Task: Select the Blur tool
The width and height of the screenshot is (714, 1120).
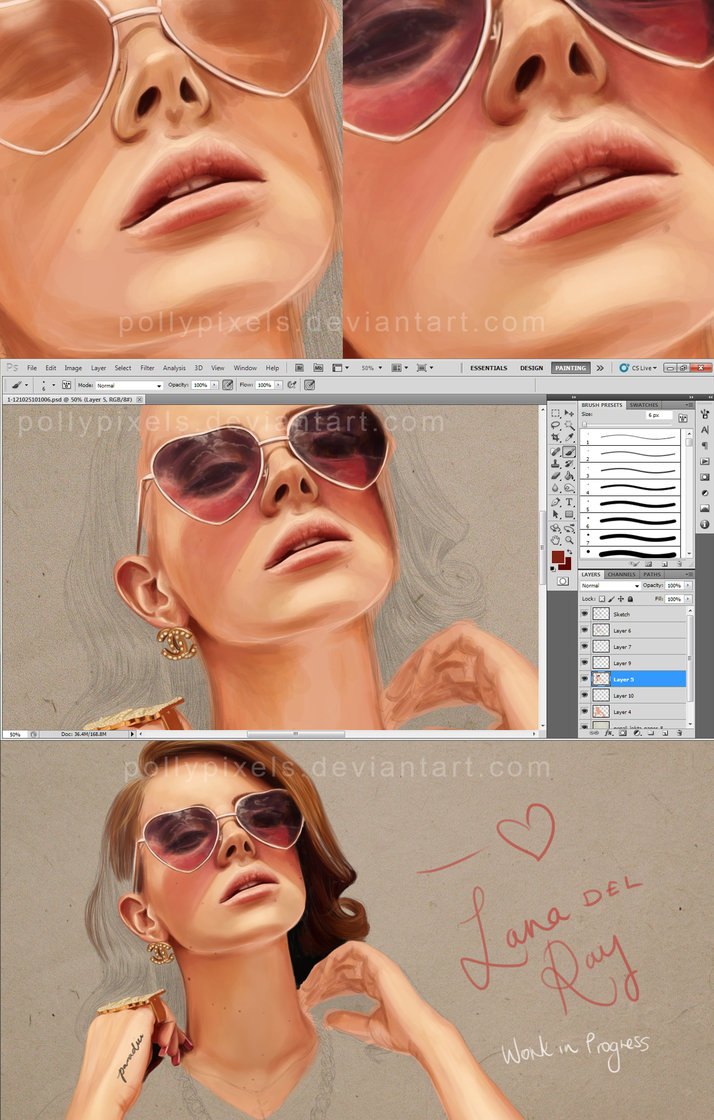Action: [555, 489]
